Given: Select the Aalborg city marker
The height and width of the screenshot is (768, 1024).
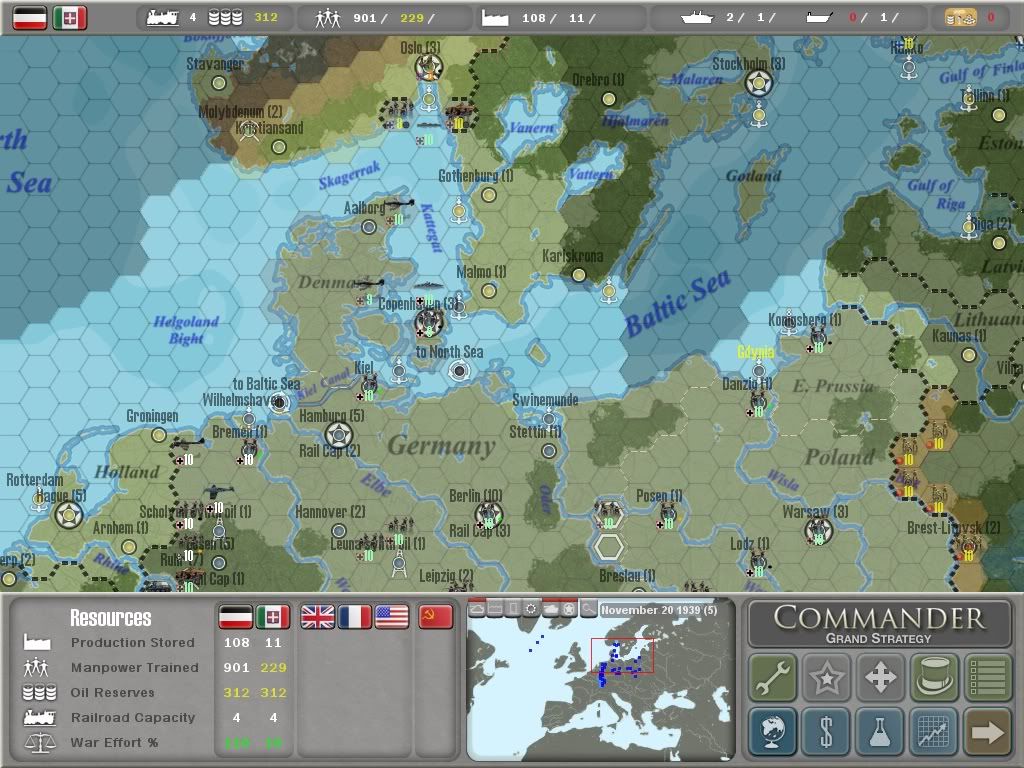Looking at the screenshot, I should (369, 227).
